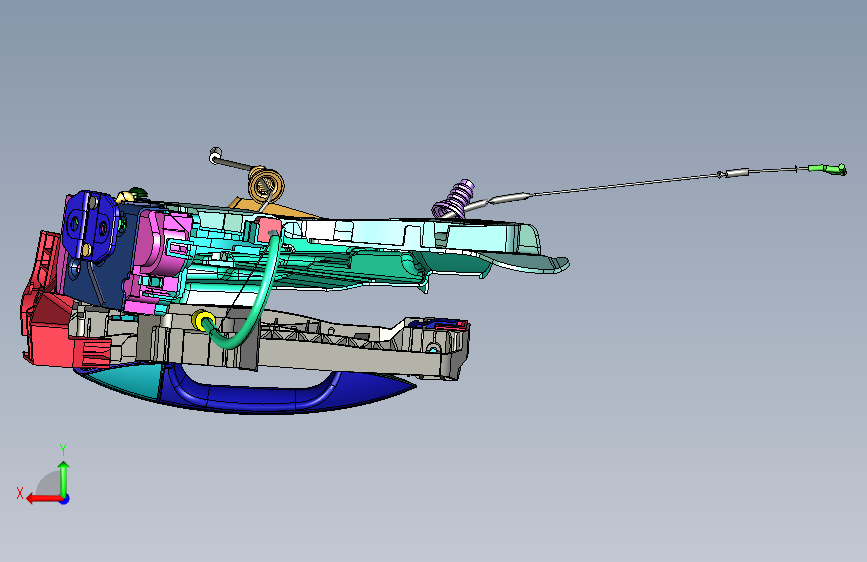Image resolution: width=867 pixels, height=562 pixels.
Task: Click the red X axis arrow of triad
Action: tap(43, 499)
